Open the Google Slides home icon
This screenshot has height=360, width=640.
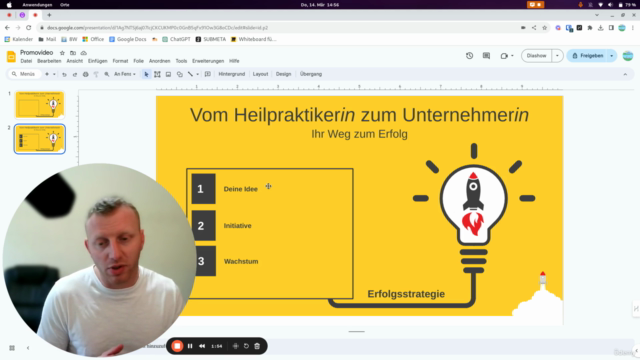coord(11,56)
